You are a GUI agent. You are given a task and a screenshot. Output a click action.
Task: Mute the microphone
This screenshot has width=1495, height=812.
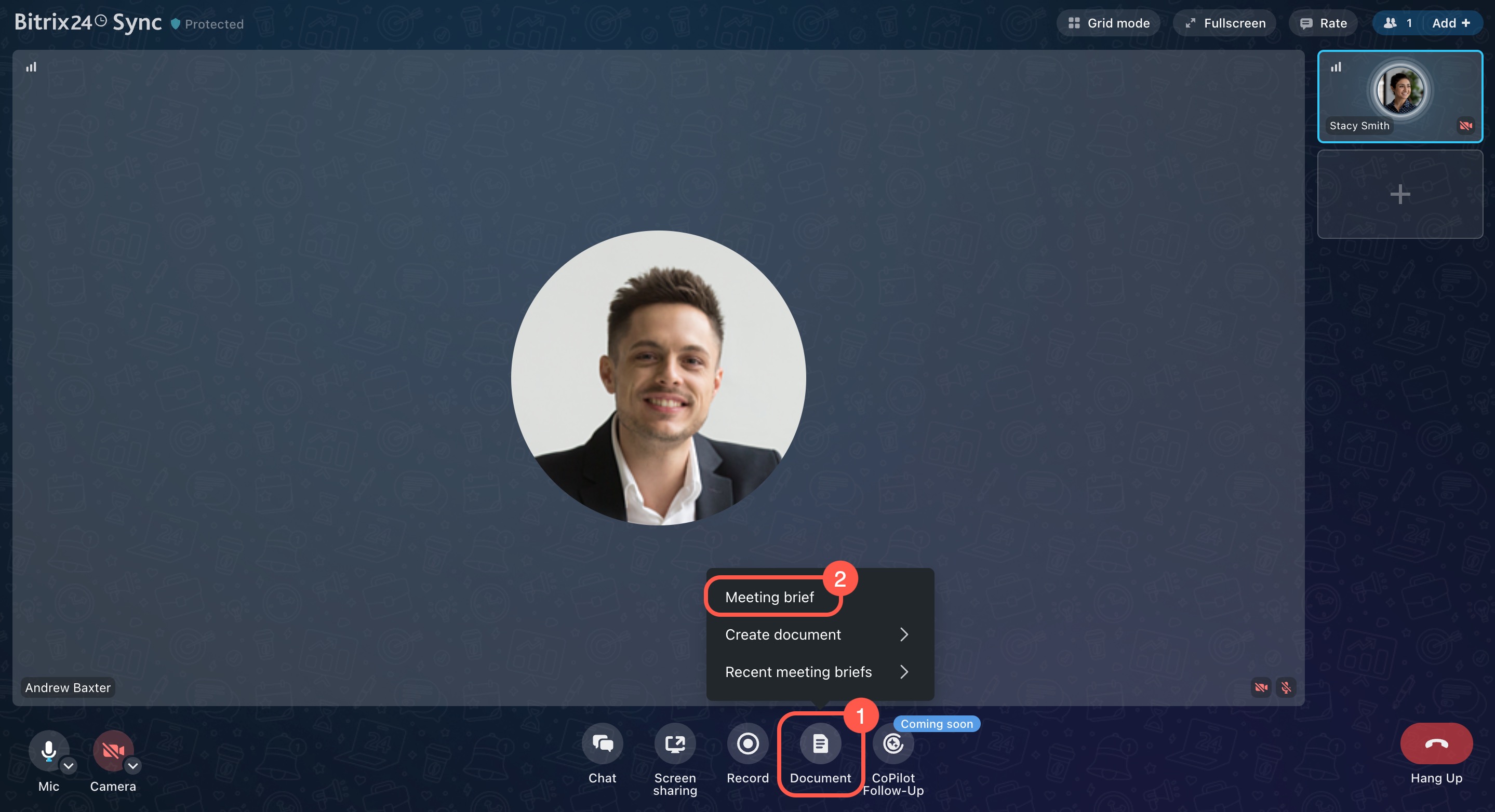(49, 751)
